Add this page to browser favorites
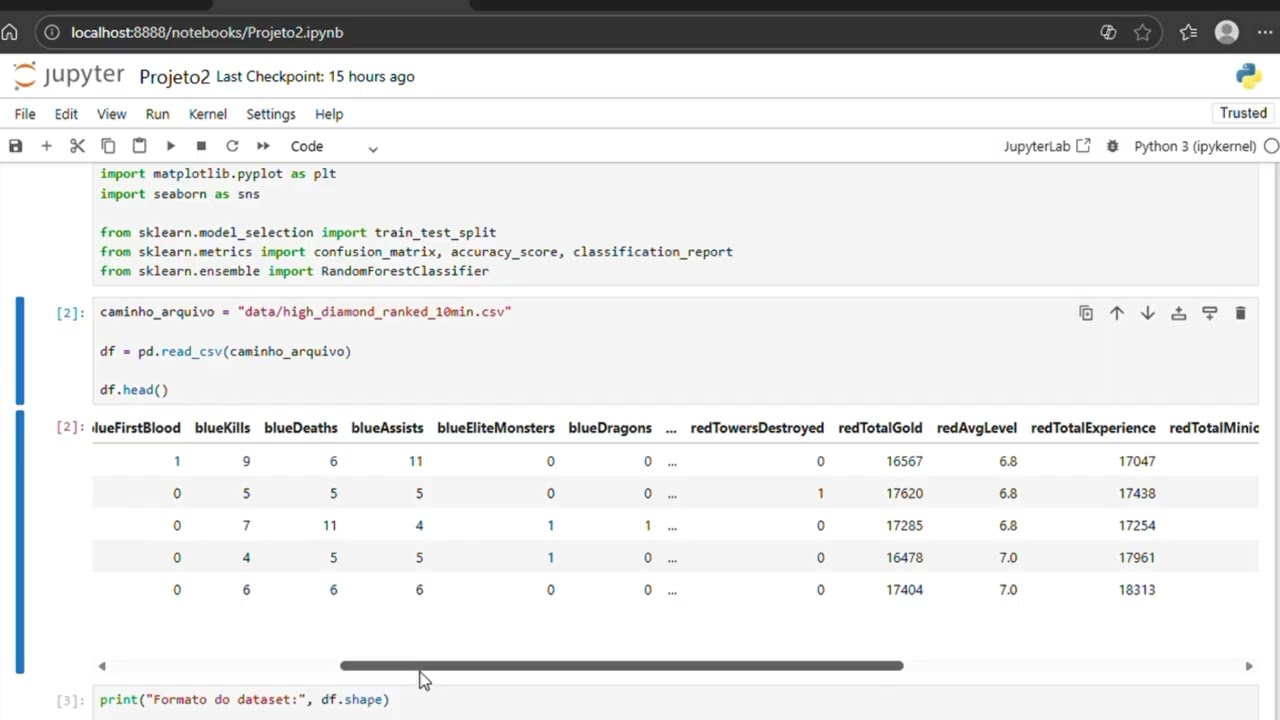Image resolution: width=1280 pixels, height=720 pixels. 1142,32
